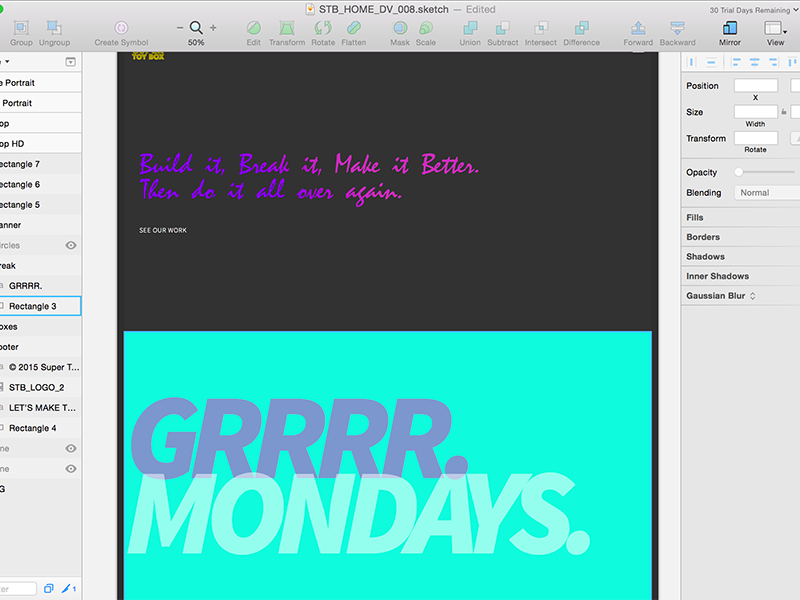Click the layer filter search field
Image resolution: width=800 pixels, height=600 pixels.
[18, 588]
